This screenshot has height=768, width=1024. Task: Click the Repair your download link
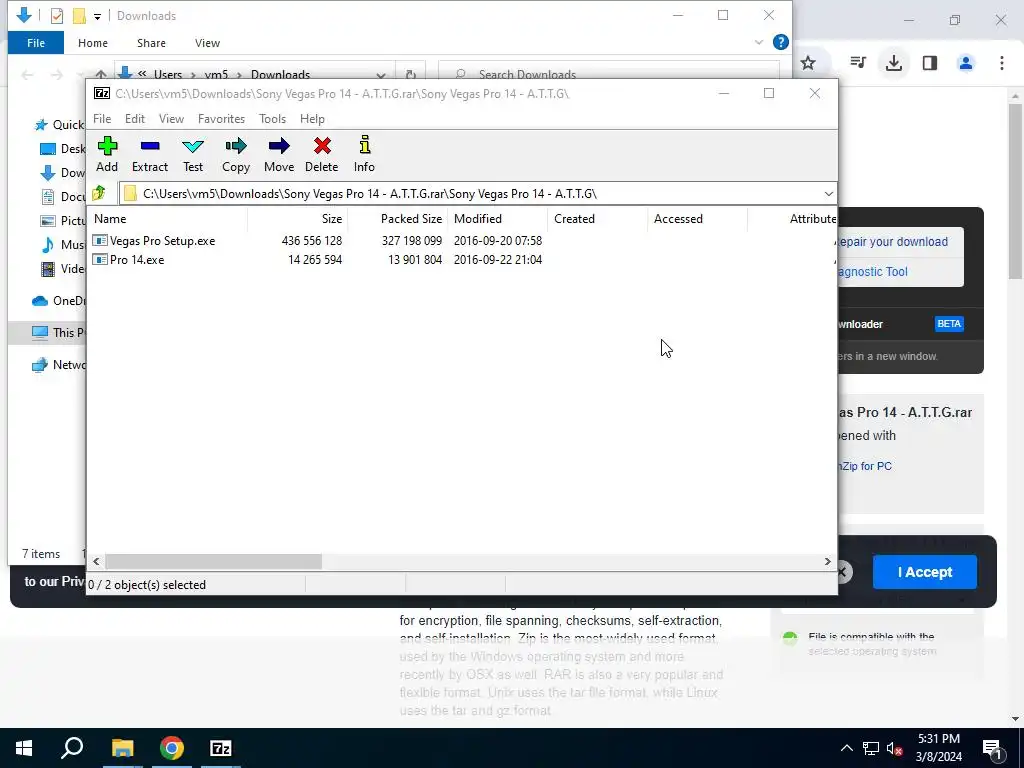pyautogui.click(x=892, y=242)
